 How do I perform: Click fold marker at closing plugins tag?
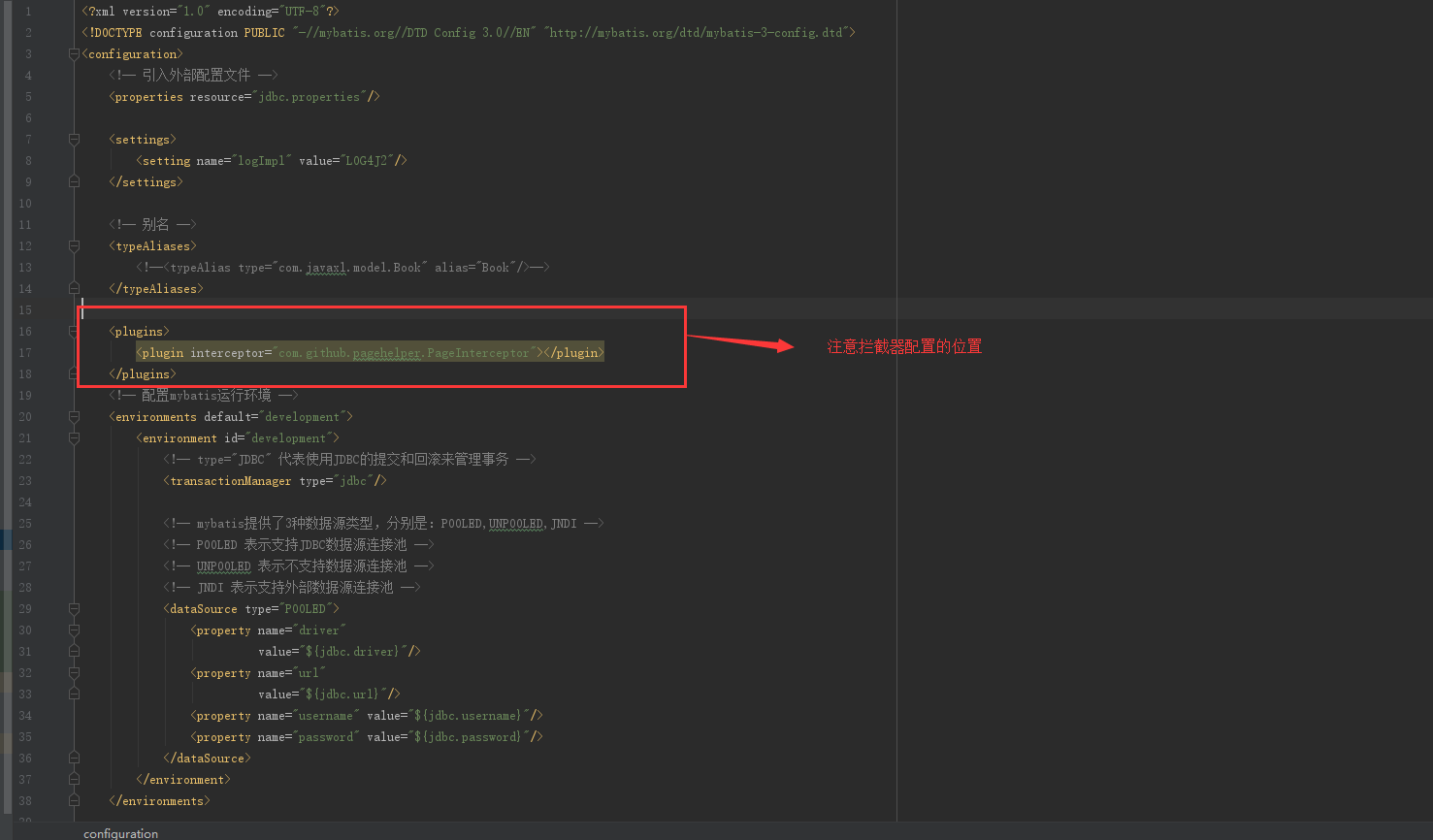(74, 373)
